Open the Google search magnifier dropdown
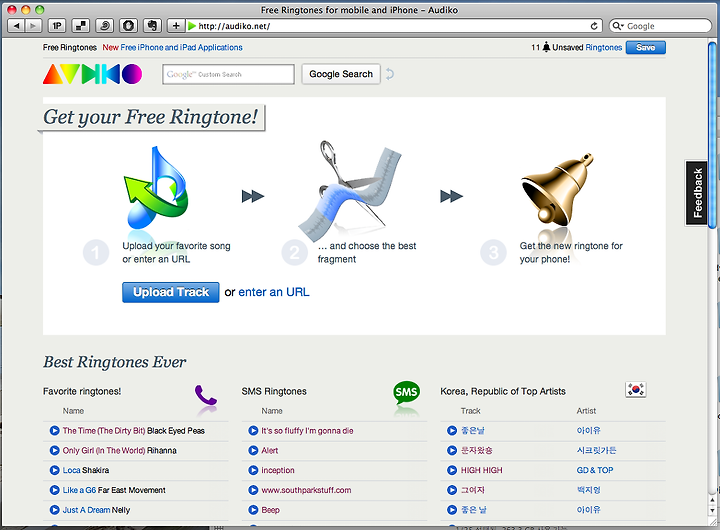Screen dimensions: 720x530 point(618,26)
